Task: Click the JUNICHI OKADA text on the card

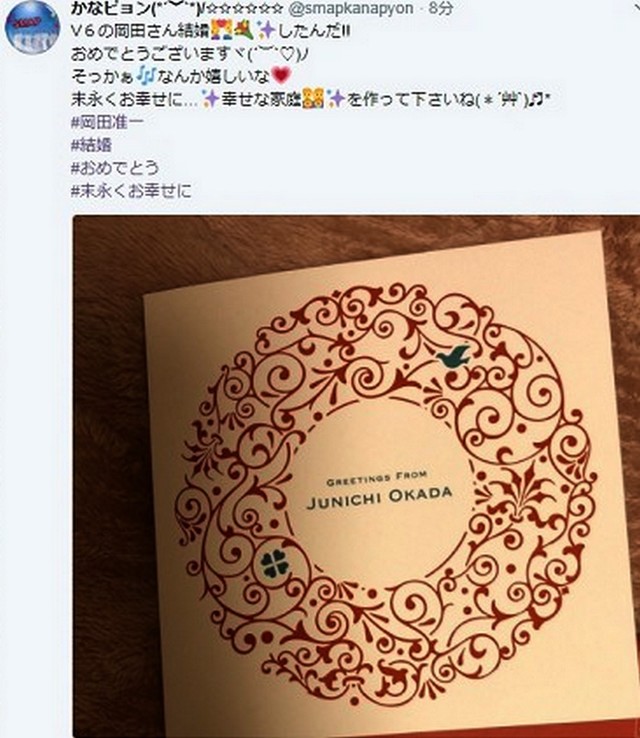Action: pos(379,497)
